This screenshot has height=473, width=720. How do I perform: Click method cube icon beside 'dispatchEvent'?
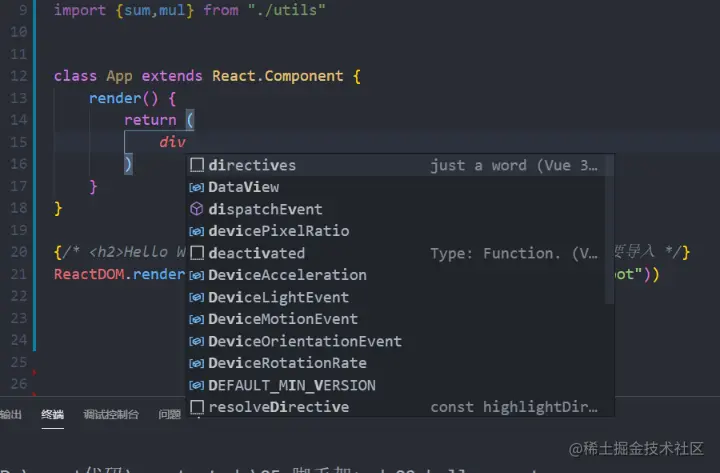point(197,209)
